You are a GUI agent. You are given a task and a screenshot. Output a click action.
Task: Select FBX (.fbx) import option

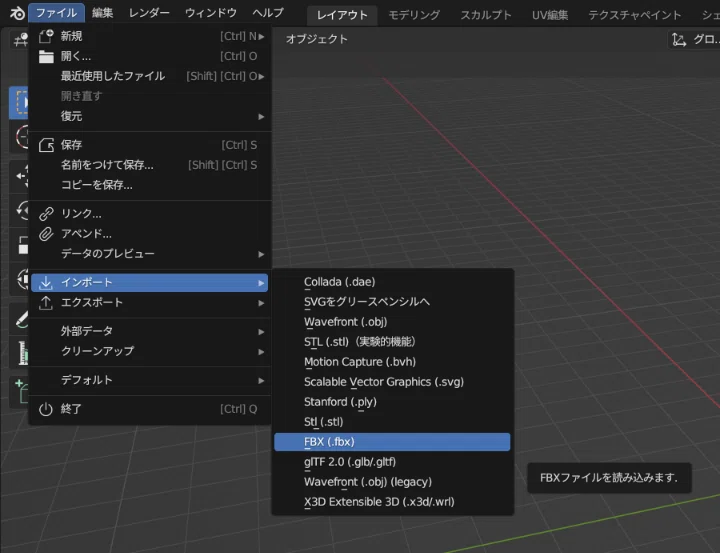[x=392, y=442]
